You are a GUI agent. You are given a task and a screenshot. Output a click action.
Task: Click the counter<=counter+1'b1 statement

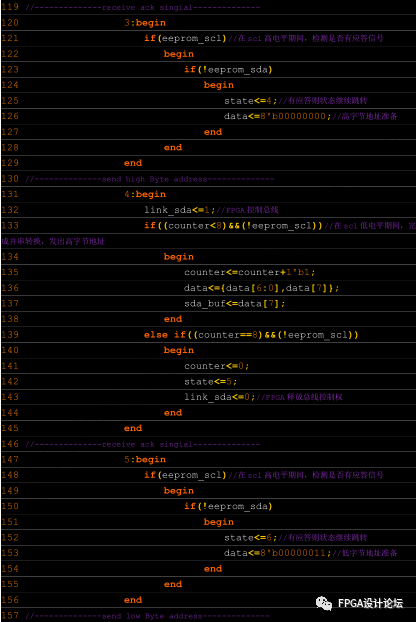pyautogui.click(x=249, y=272)
